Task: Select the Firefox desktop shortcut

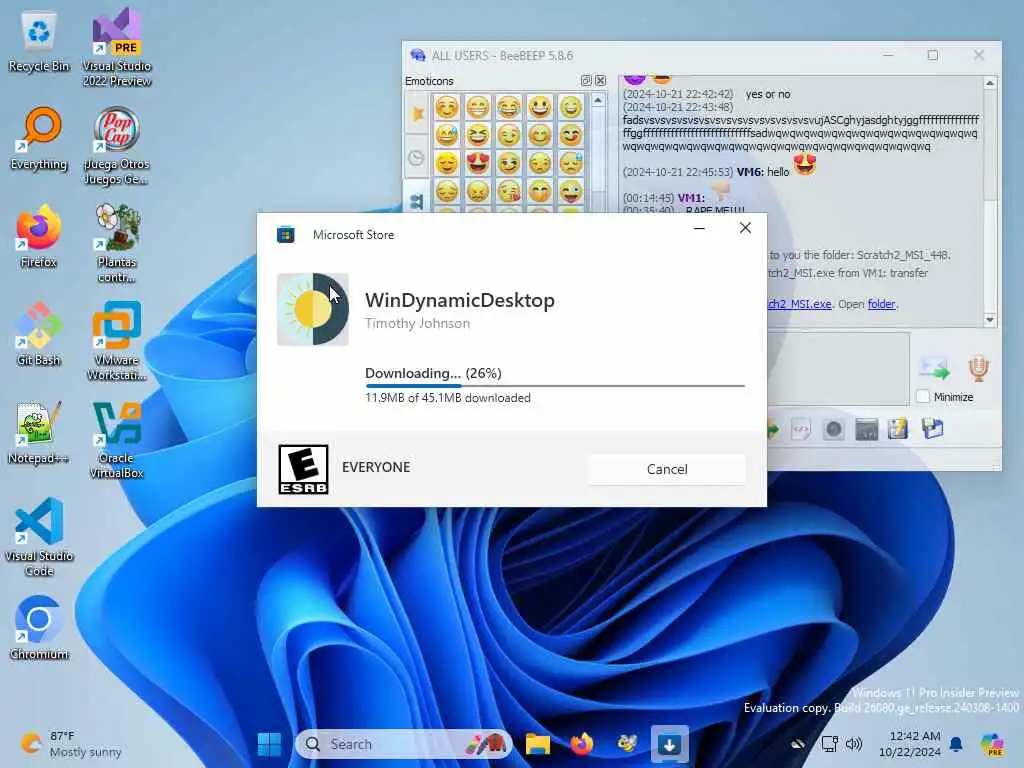Action: (x=39, y=237)
